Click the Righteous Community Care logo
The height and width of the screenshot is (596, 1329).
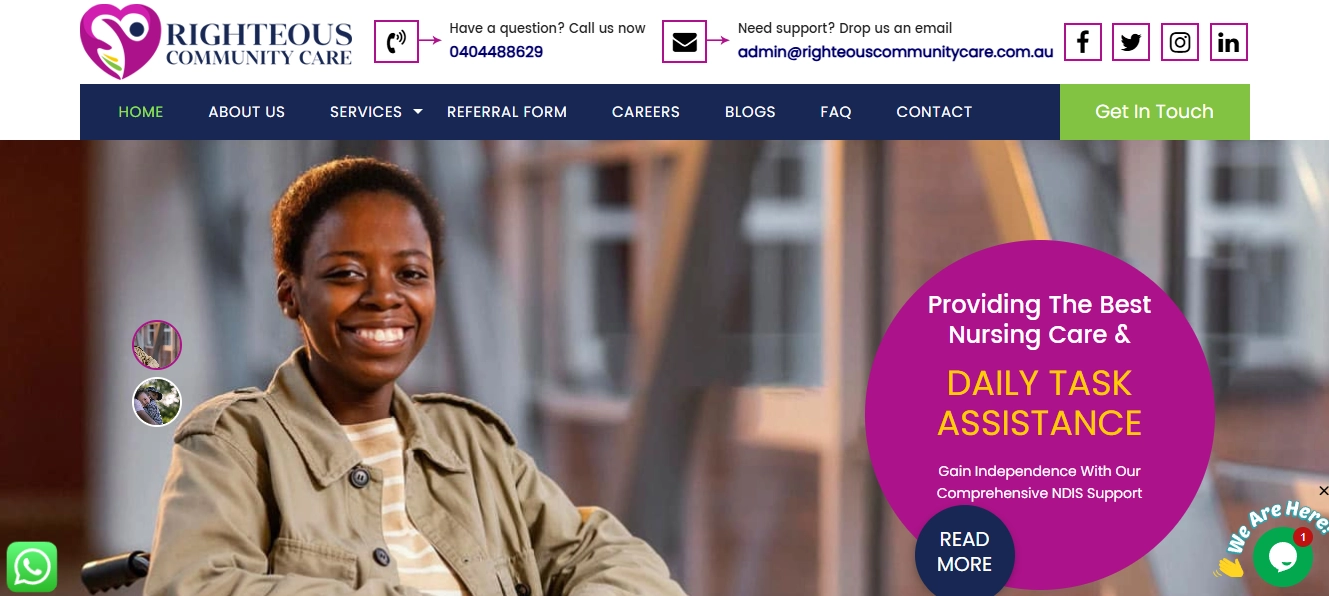(x=216, y=42)
